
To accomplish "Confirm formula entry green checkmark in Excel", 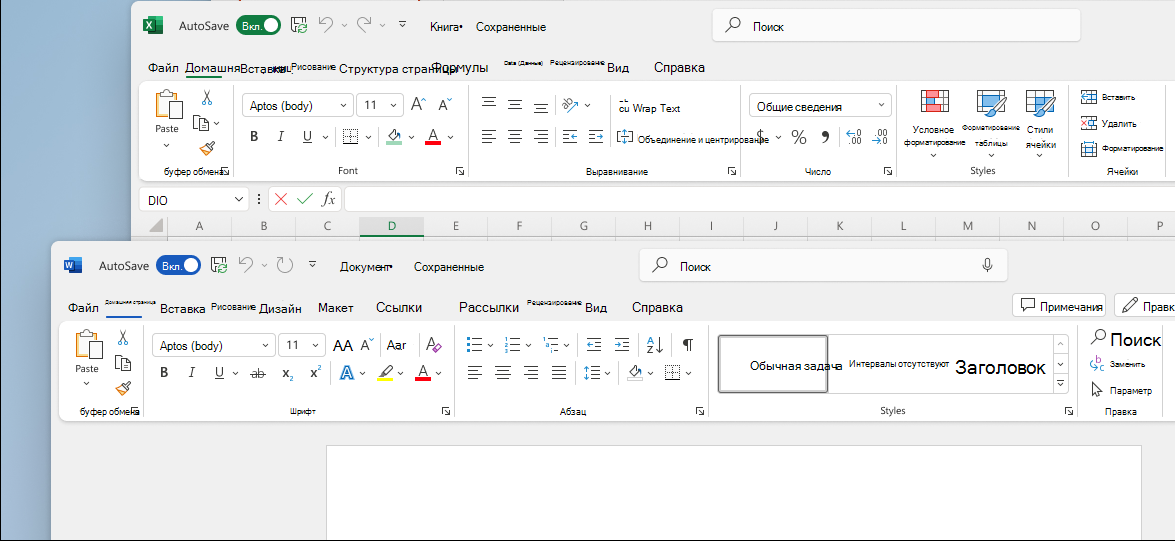I will [304, 199].
